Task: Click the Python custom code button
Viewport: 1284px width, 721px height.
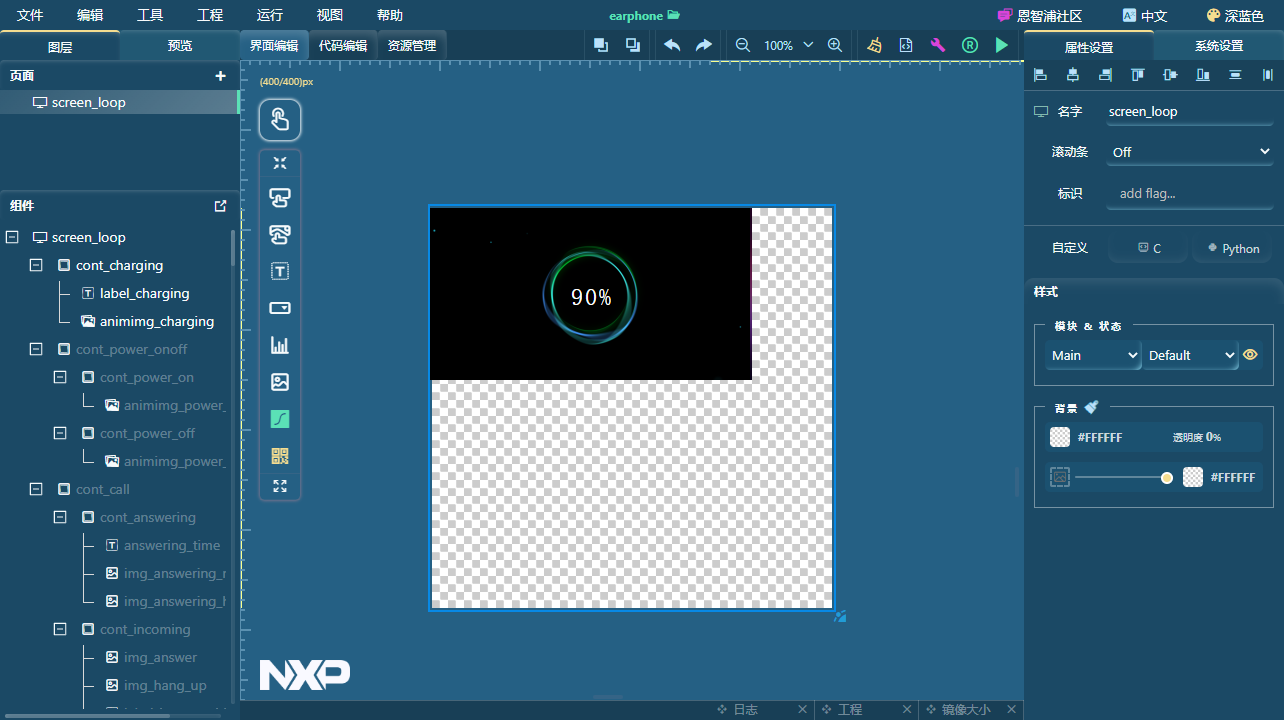Action: (x=1233, y=248)
